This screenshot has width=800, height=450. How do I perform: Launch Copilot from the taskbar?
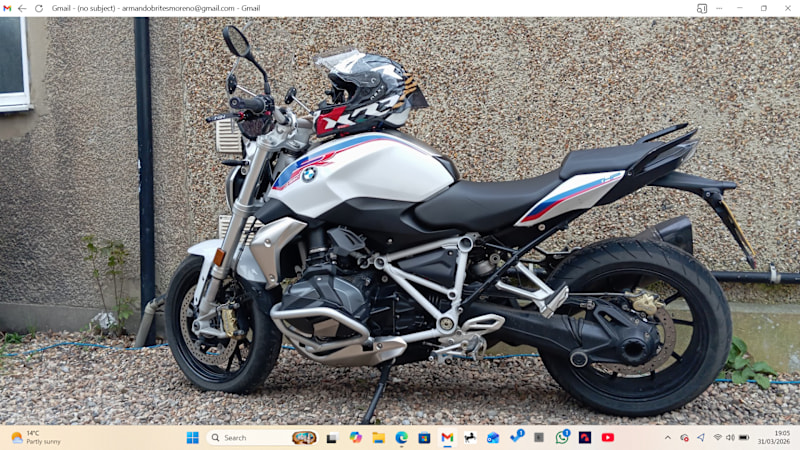(x=355, y=437)
